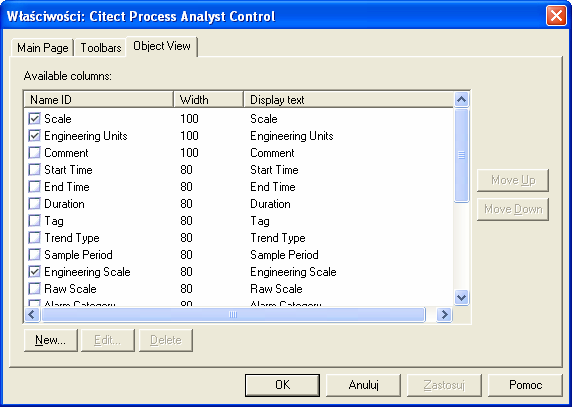573x407 pixels.
Task: Select the Tag row name
Action: click(x=54, y=221)
